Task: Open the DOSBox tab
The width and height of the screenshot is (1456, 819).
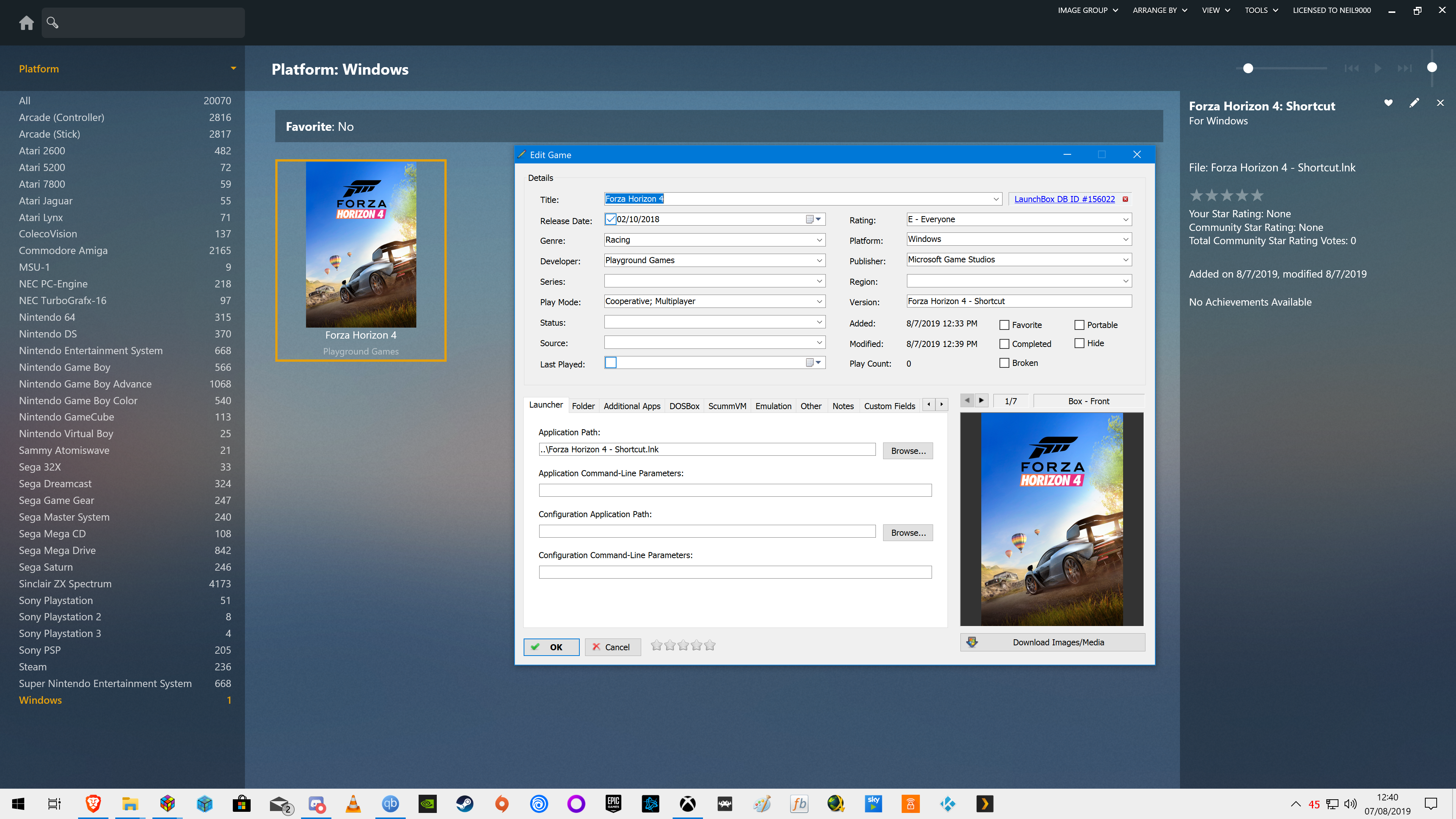Action: tap(684, 406)
